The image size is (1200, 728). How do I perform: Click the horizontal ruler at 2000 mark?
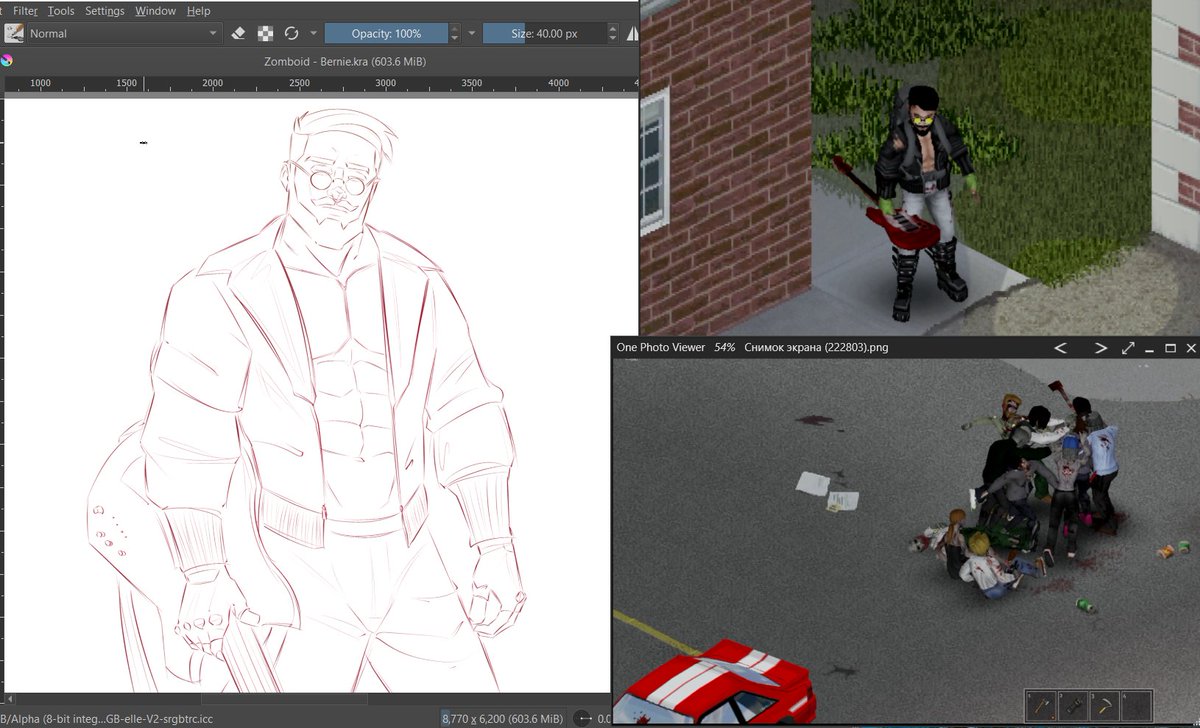coord(213,83)
